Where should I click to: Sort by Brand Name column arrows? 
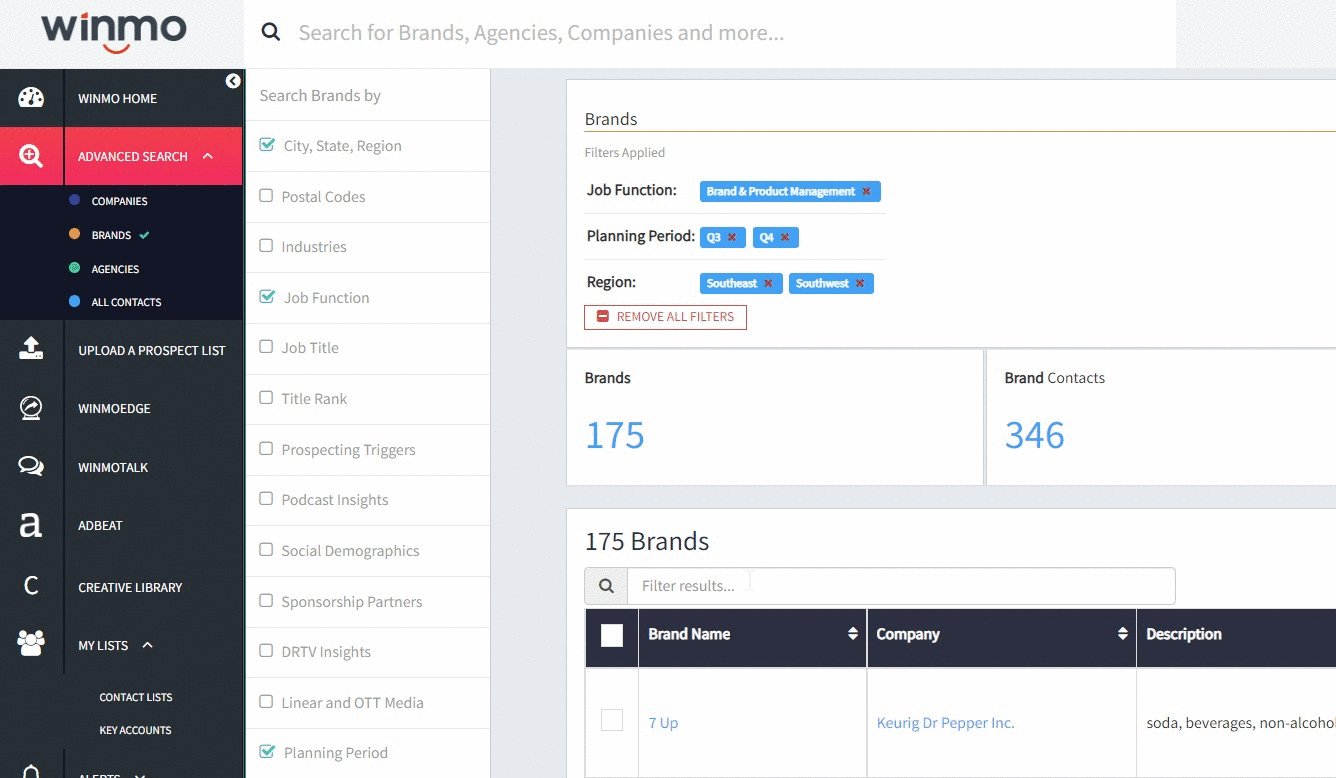(x=853, y=634)
